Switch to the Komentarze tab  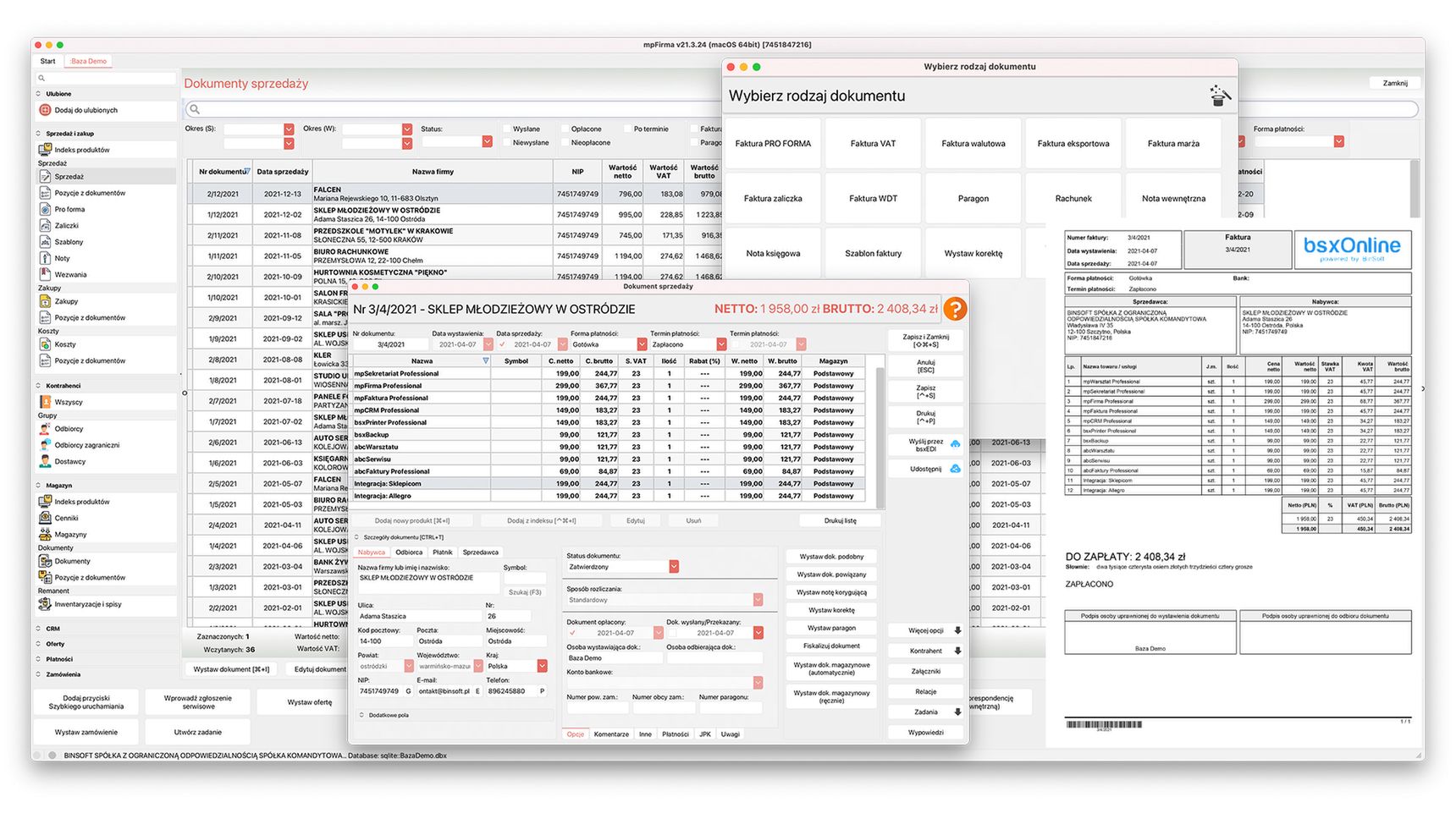pos(611,734)
